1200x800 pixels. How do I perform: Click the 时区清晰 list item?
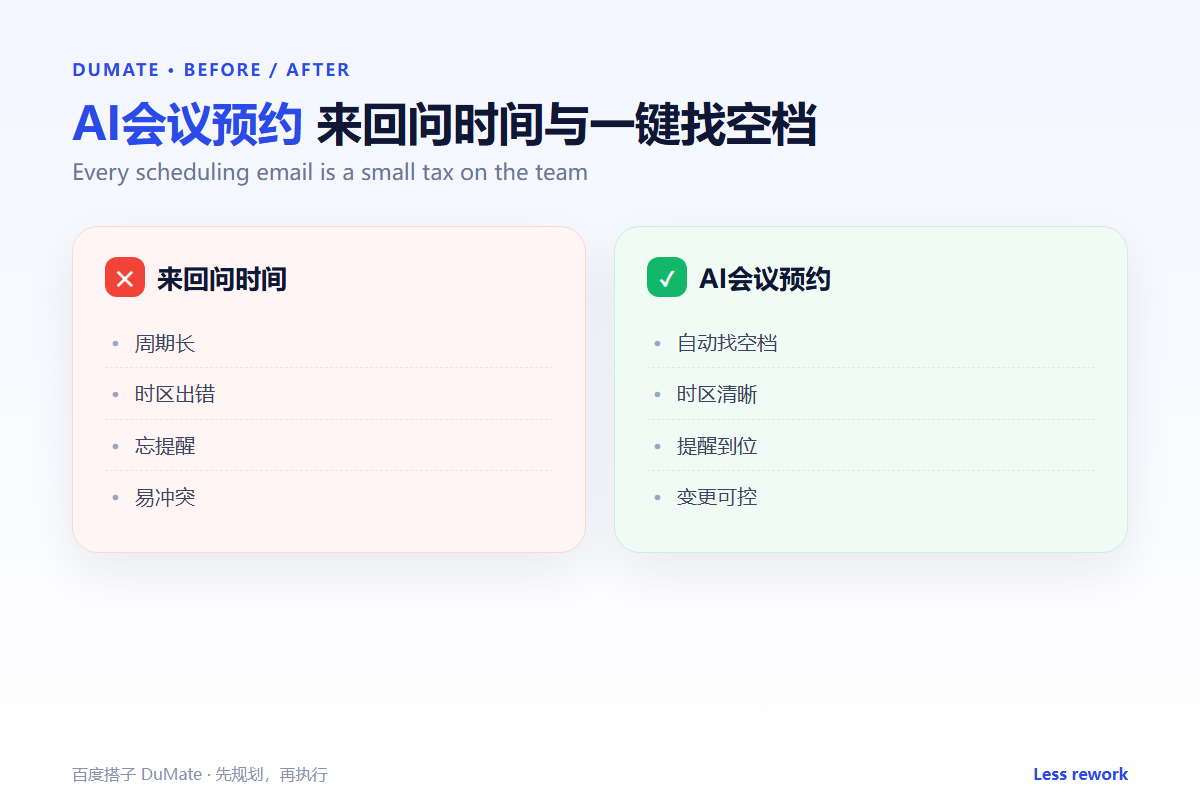[x=871, y=394]
